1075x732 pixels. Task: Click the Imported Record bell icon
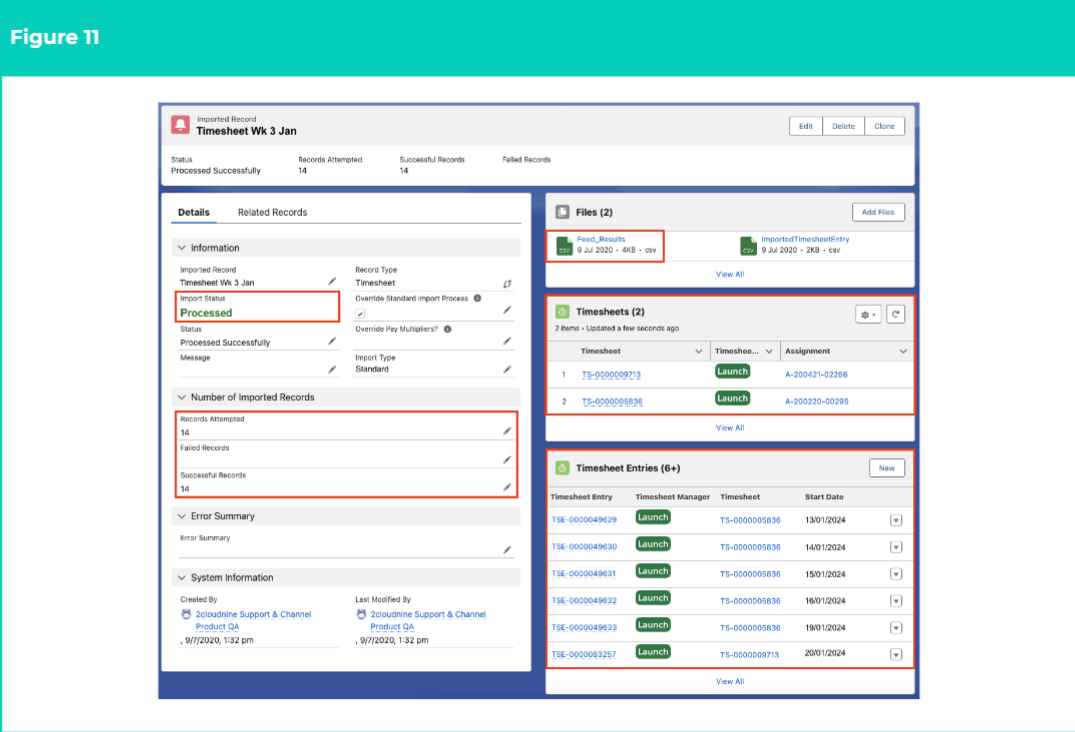coord(180,125)
